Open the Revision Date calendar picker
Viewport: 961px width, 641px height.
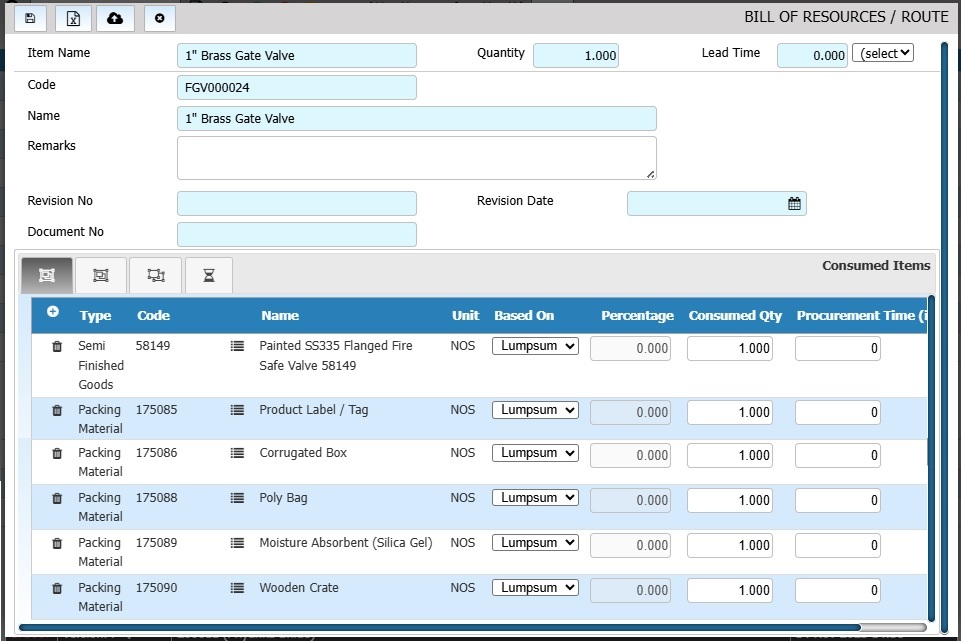(794, 203)
